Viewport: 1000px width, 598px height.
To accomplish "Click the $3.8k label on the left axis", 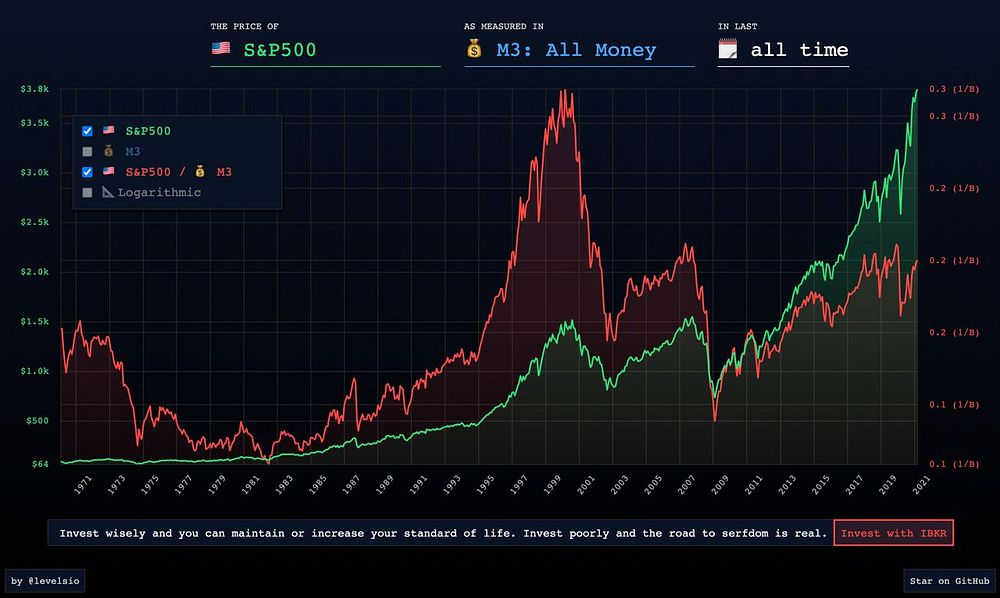I will [34, 89].
